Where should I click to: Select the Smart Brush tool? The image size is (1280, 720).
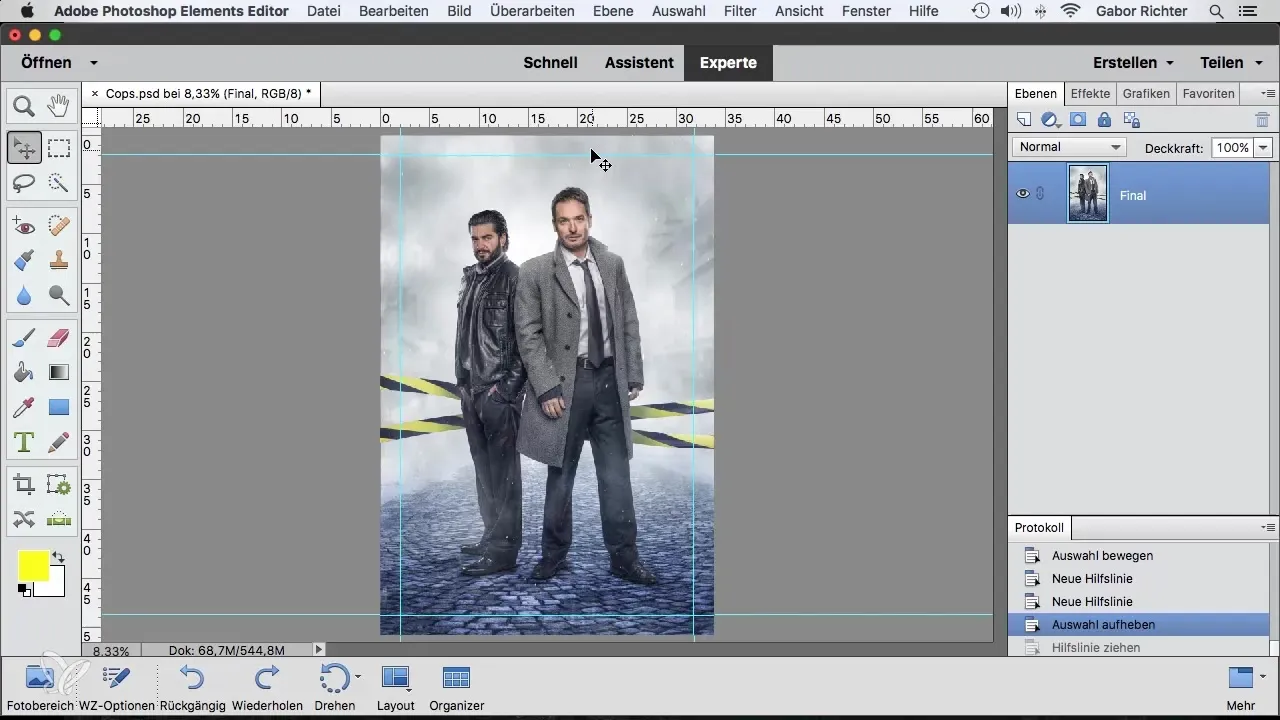(24, 261)
